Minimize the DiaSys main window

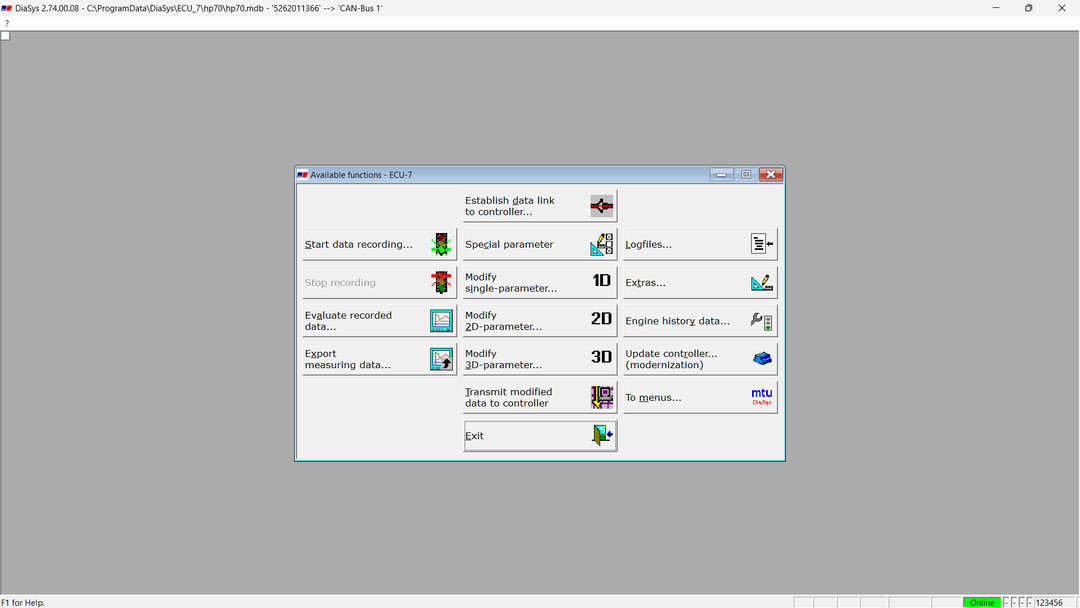tap(996, 8)
